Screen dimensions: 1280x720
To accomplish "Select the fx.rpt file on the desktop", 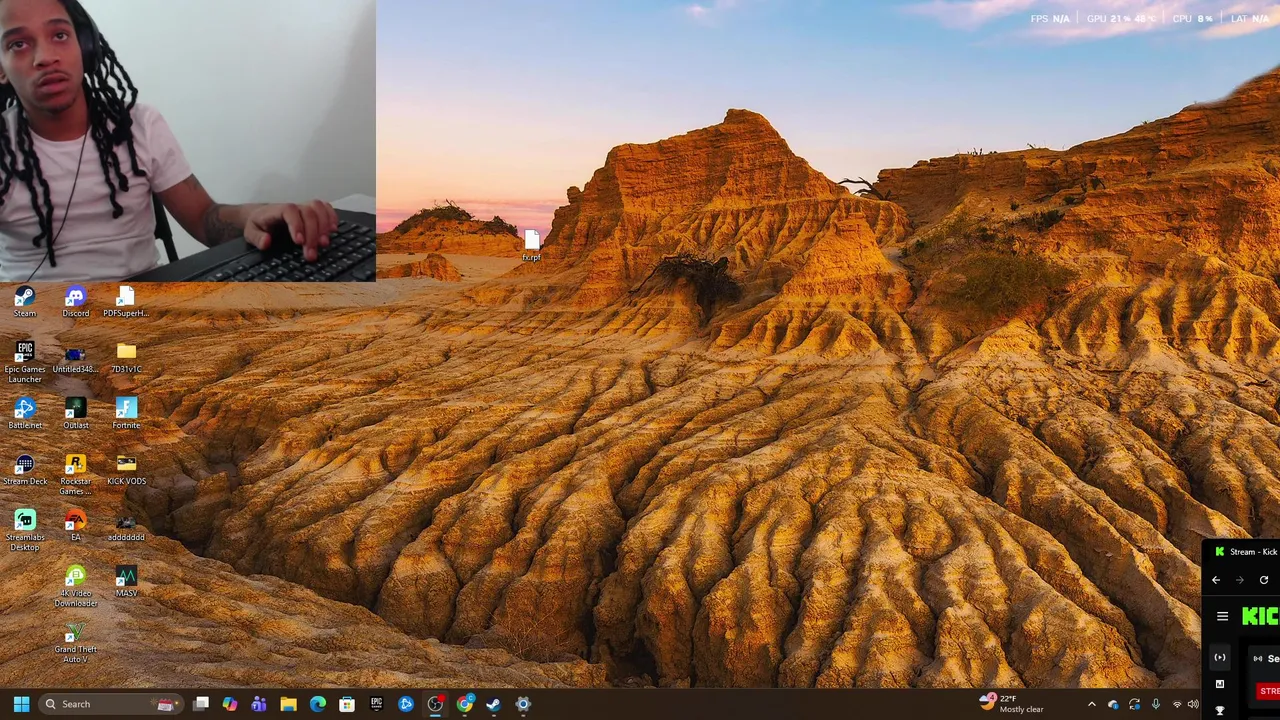I will 531,246.
